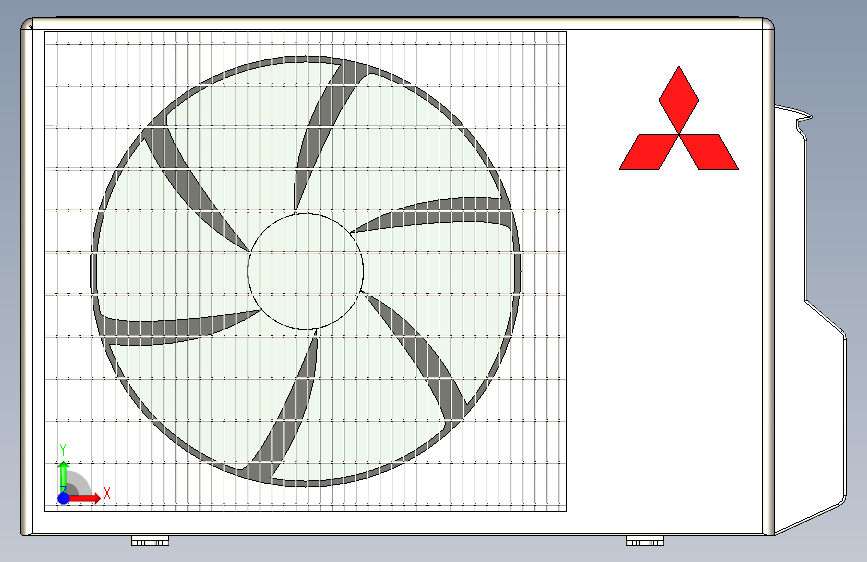Select the bottom-right red diamond of the logo
This screenshot has width=867, height=562.
pyautogui.click(x=709, y=152)
